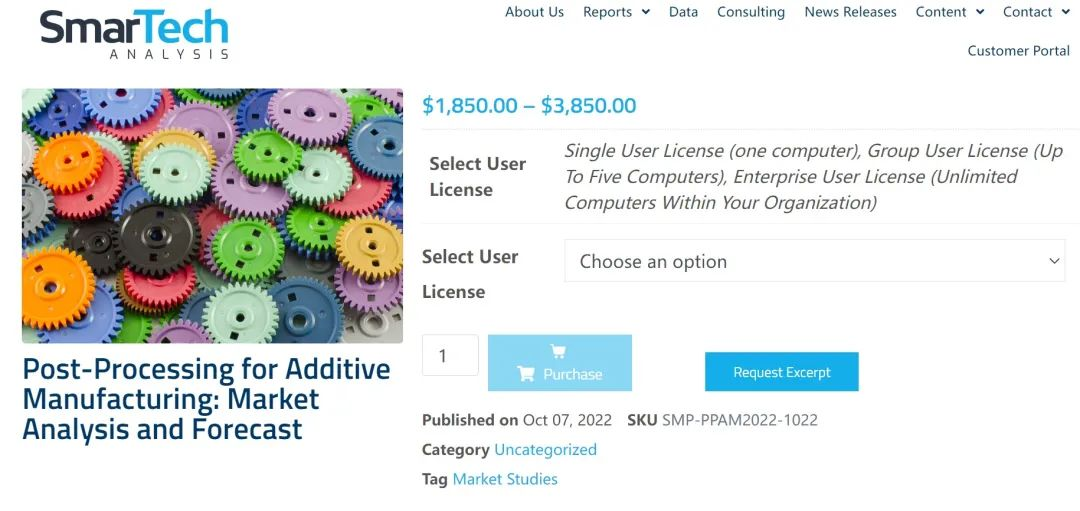Screen dimensions: 1080x511
Task: Click the colorful gears product image
Action: tap(212, 216)
